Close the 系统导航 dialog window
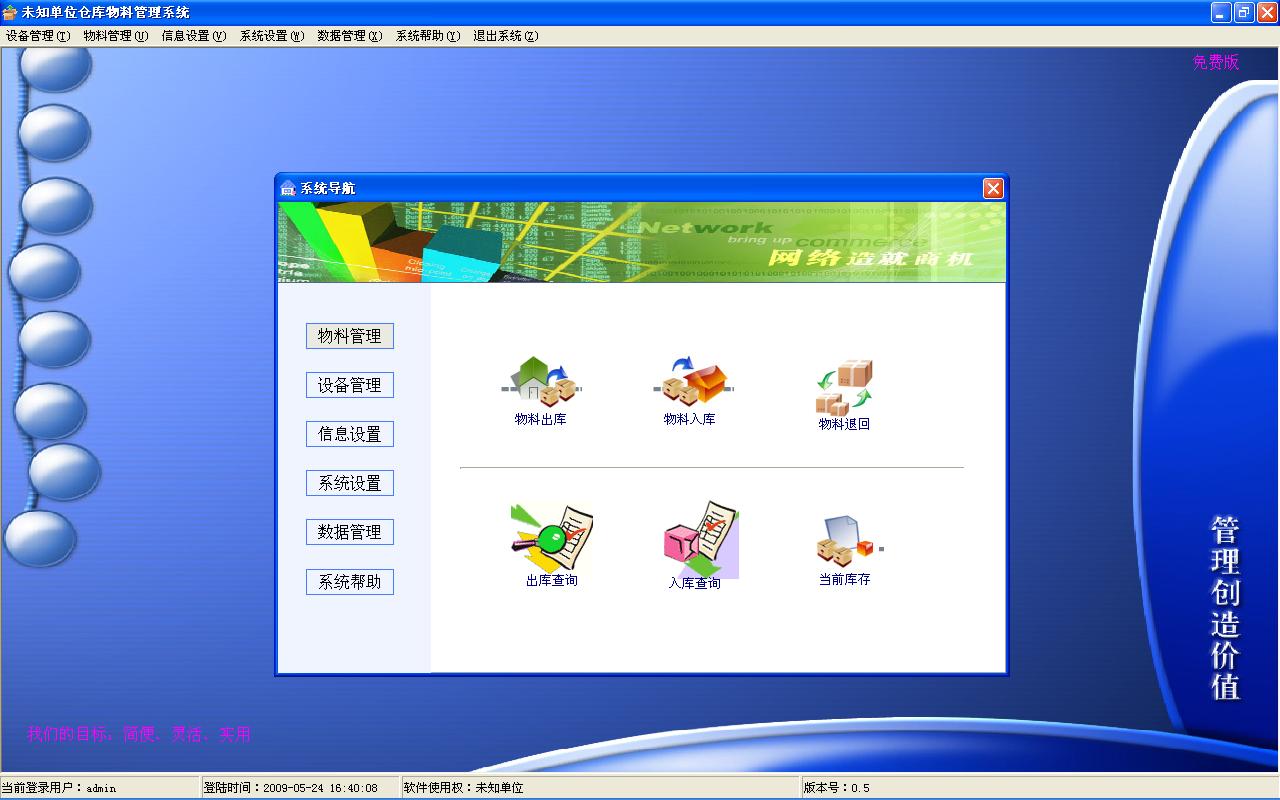This screenshot has height=800, width=1280. 992,188
